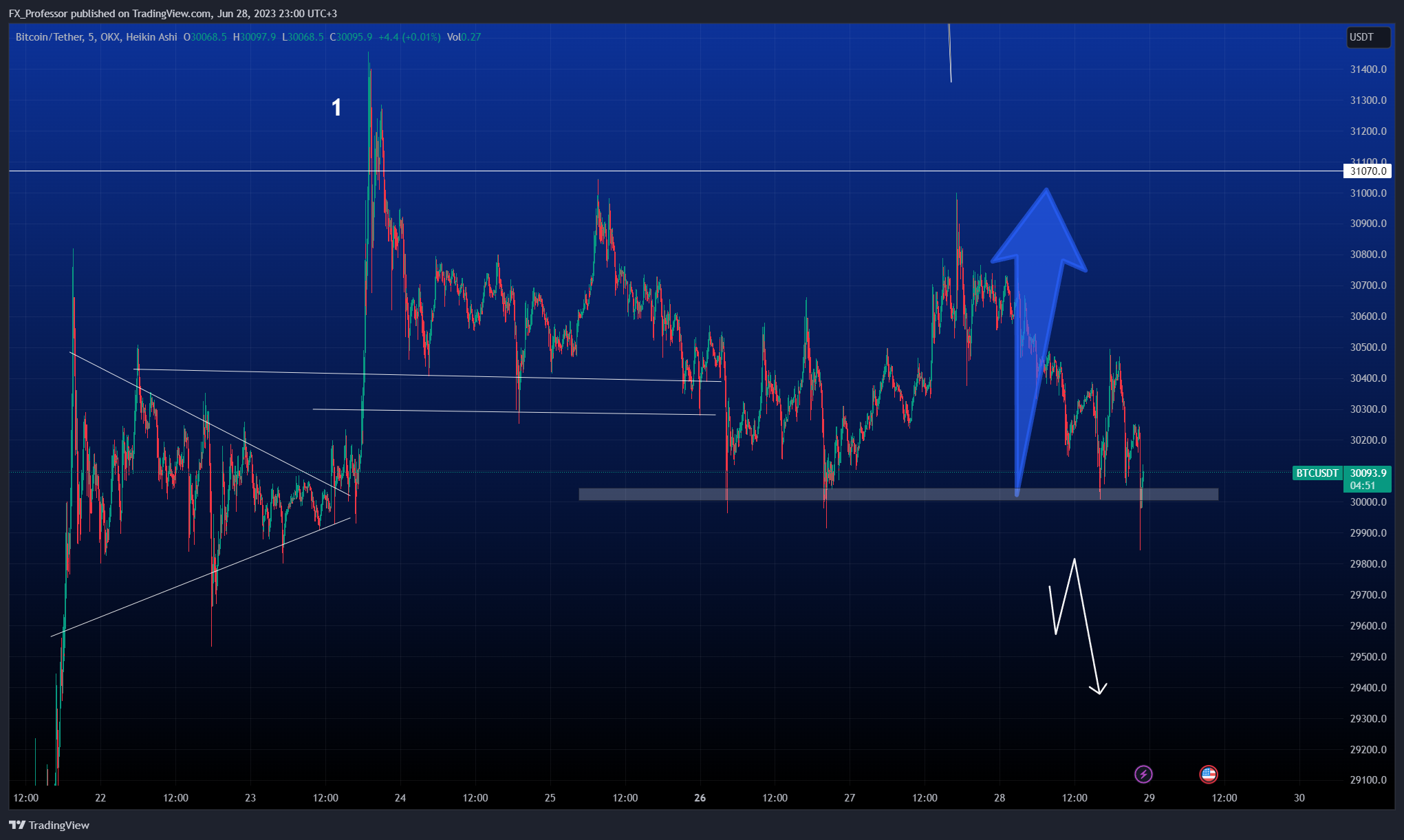Click the 04:51 countdown timer
Screen dimensions: 1404x840
(x=1362, y=486)
